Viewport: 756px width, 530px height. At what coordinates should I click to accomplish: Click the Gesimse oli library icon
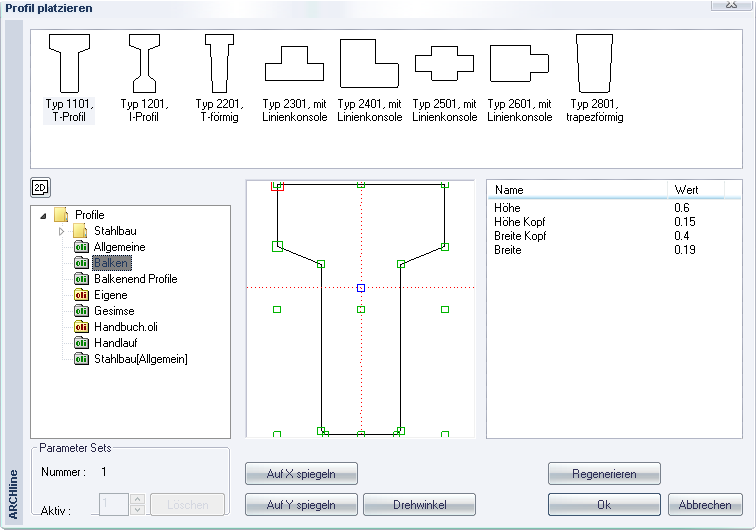tap(81, 311)
